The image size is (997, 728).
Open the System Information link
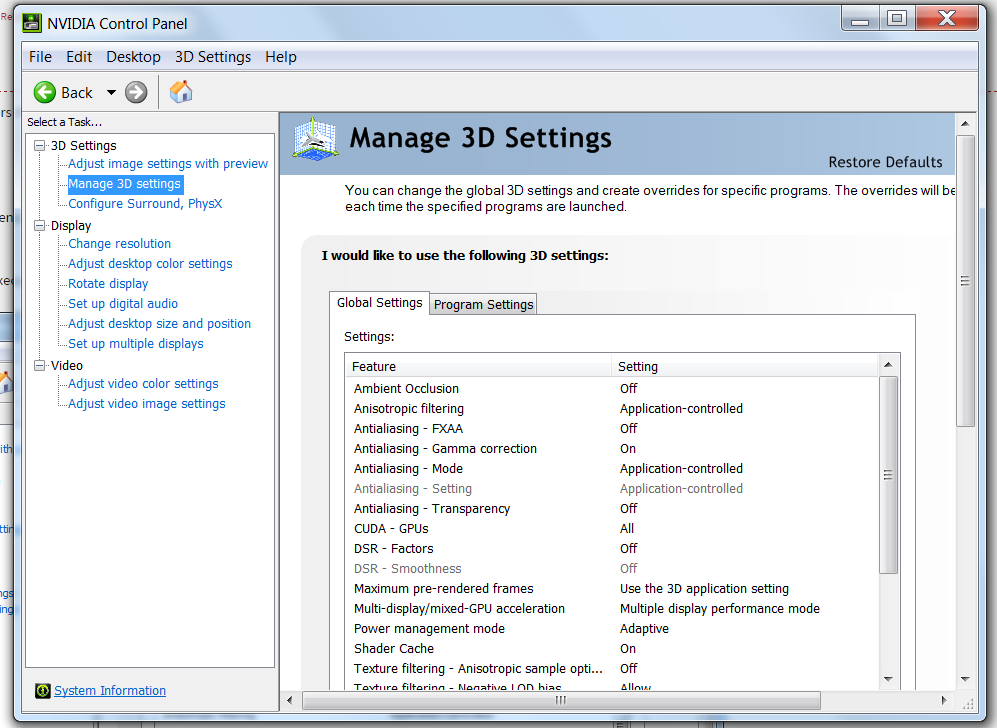click(x=110, y=691)
